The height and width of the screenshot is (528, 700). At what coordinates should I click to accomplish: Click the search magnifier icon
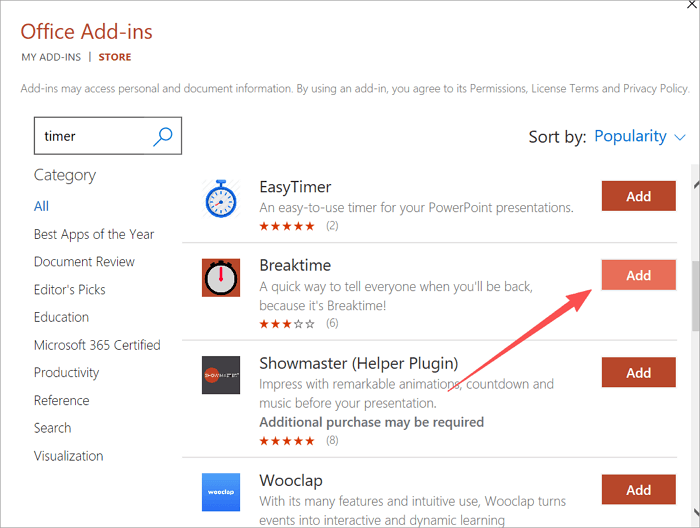pos(163,137)
